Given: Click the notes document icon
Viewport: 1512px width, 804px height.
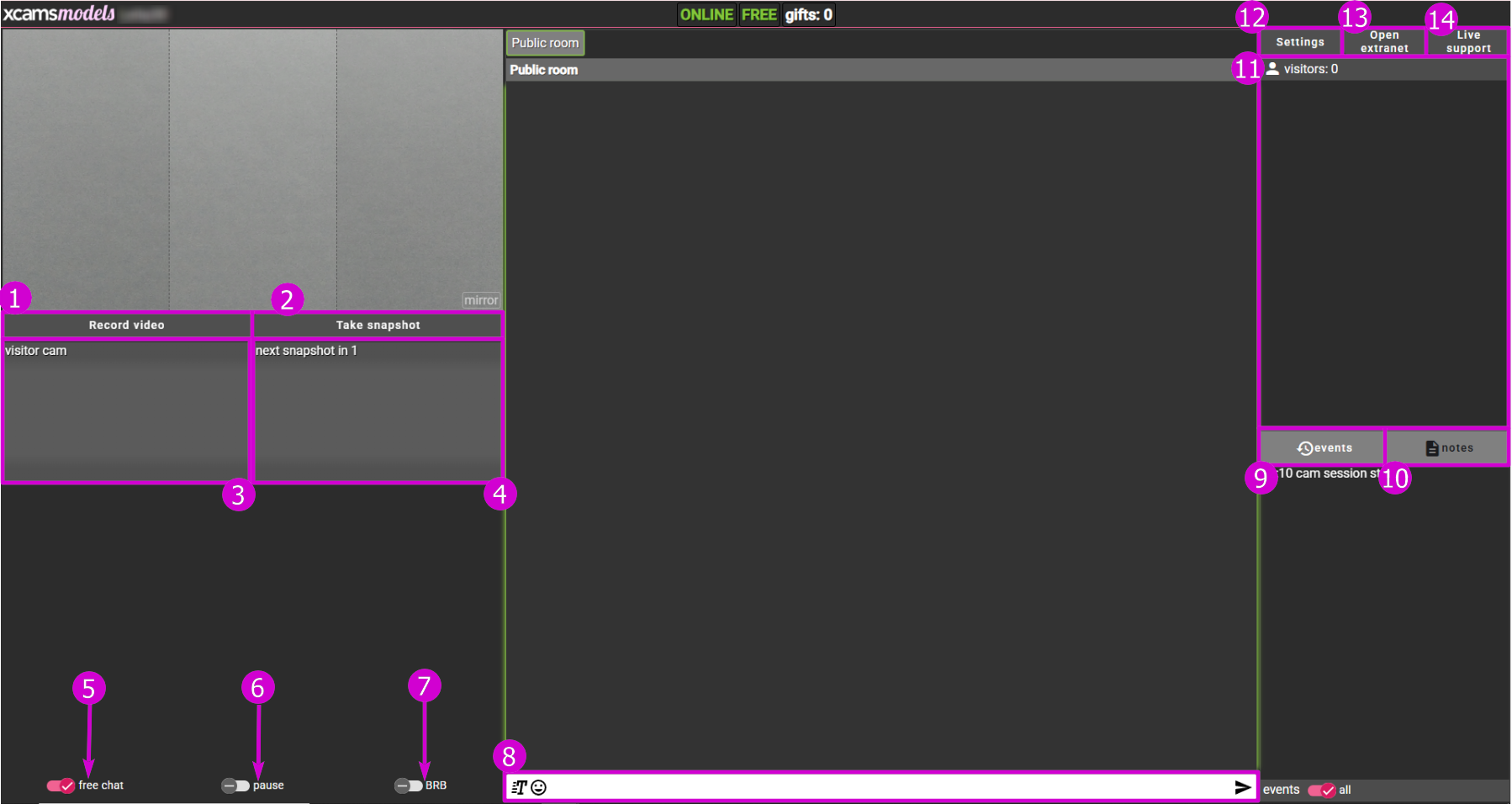Looking at the screenshot, I should [1431, 448].
